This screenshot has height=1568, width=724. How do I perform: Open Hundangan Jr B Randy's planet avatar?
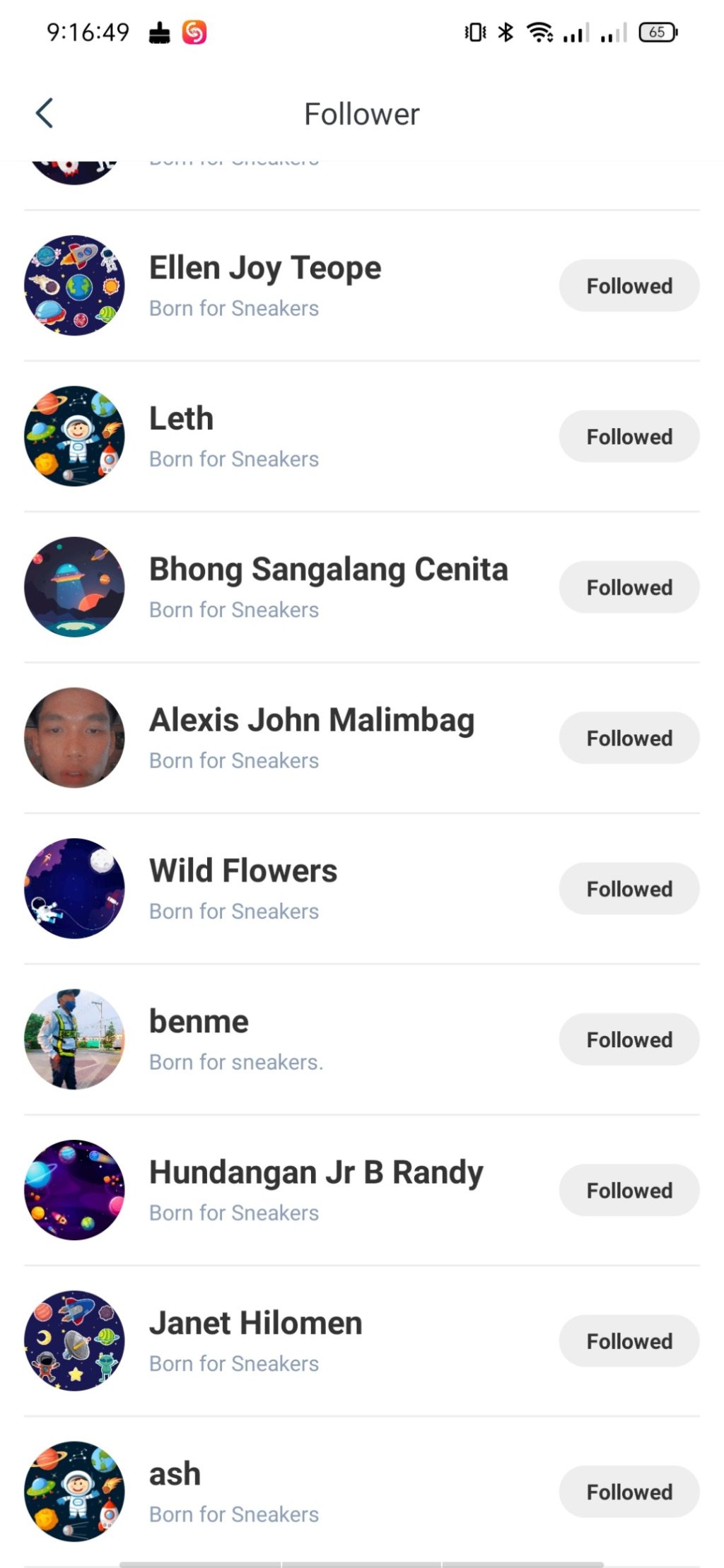tap(74, 1190)
